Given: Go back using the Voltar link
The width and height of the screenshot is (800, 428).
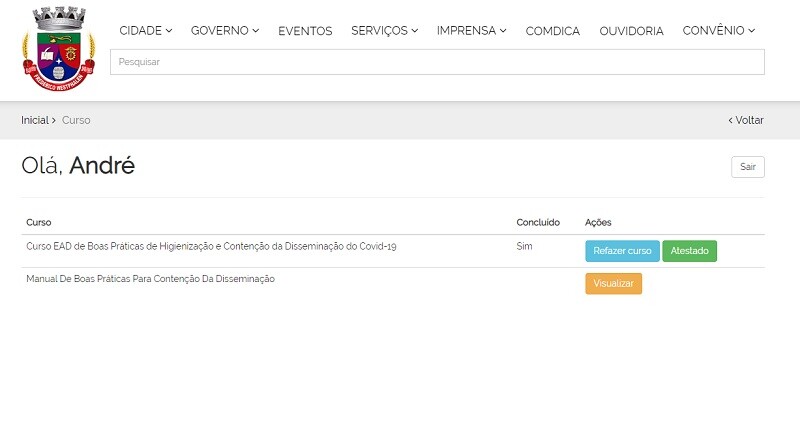Looking at the screenshot, I should coord(745,120).
